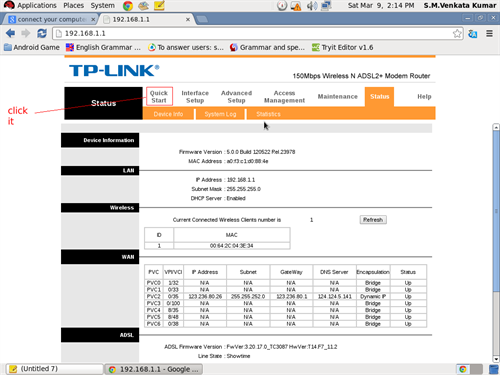Open Tryit Editor v1.6 bookmark

(342, 47)
